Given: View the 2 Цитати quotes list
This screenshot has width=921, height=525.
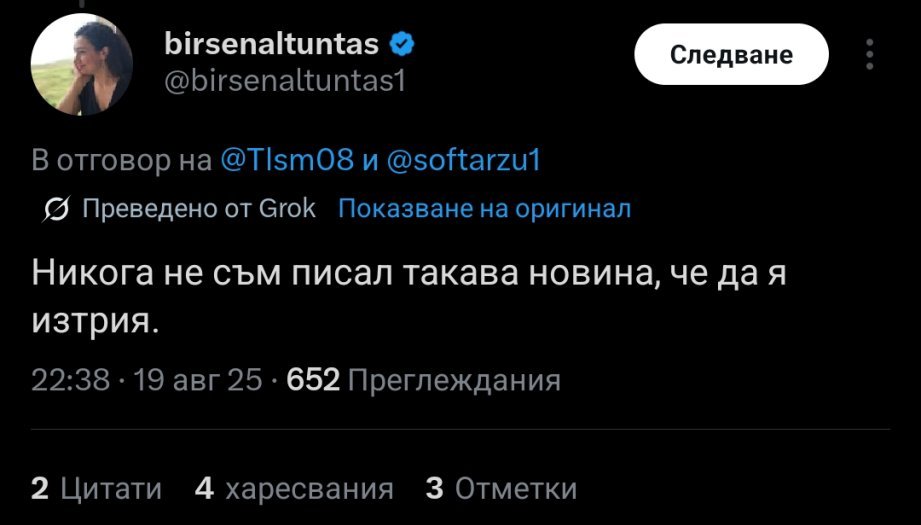Looking at the screenshot, I should [x=96, y=488].
